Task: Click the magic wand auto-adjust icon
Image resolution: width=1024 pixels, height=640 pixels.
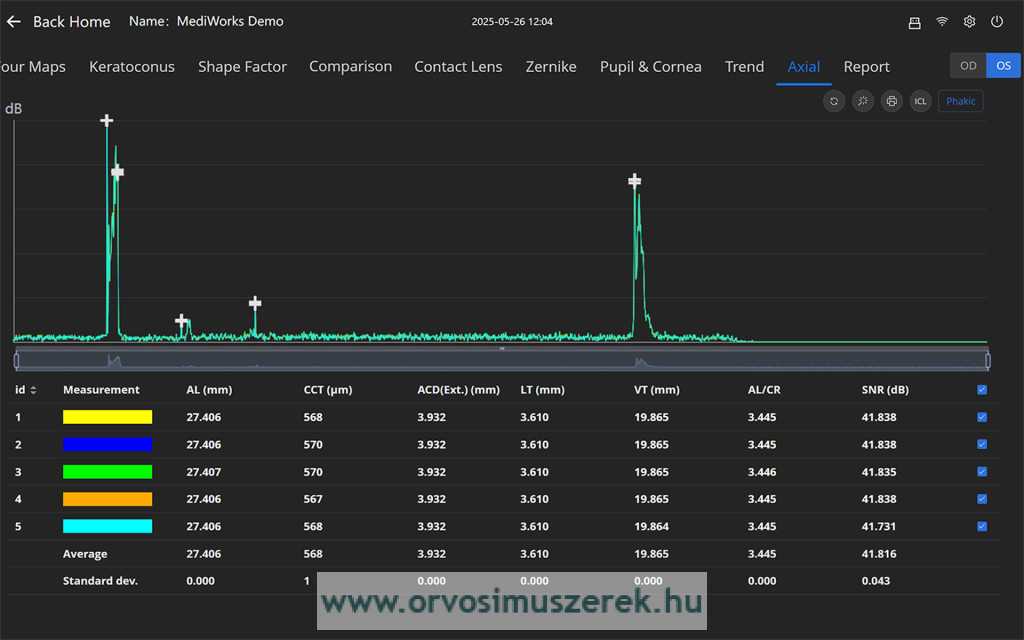Action: pyautogui.click(x=863, y=101)
